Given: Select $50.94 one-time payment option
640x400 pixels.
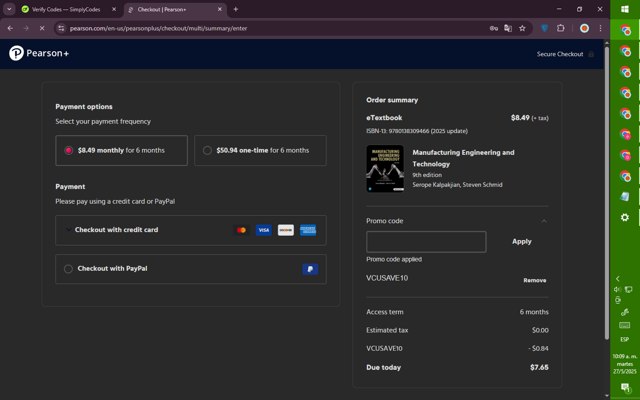Looking at the screenshot, I should pyautogui.click(x=207, y=151).
